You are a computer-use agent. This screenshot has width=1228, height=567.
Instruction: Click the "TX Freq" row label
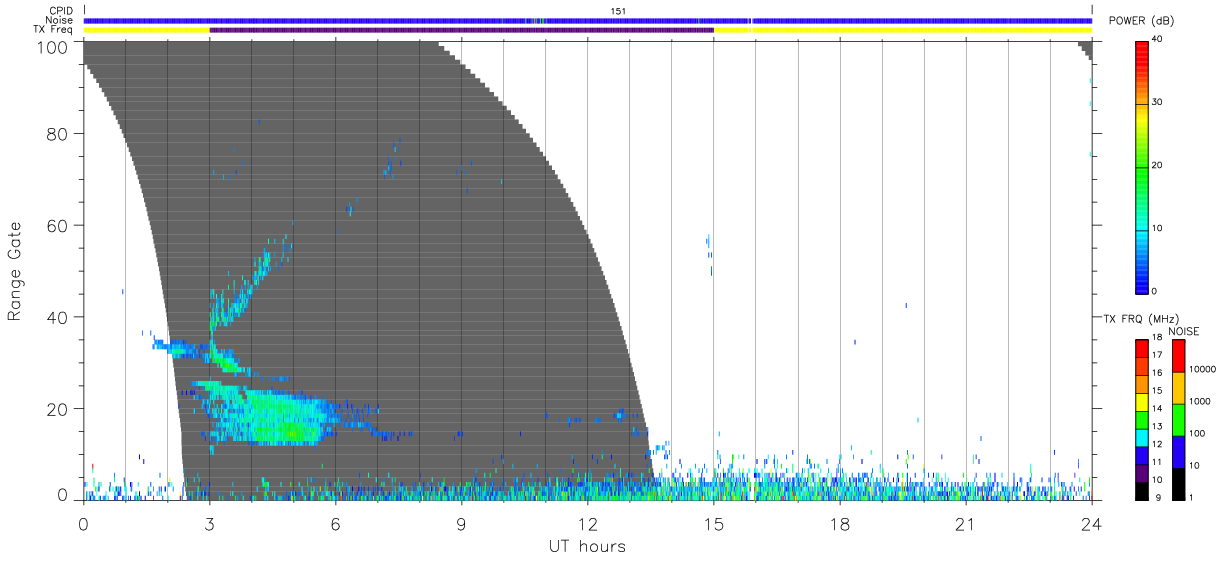54,30
